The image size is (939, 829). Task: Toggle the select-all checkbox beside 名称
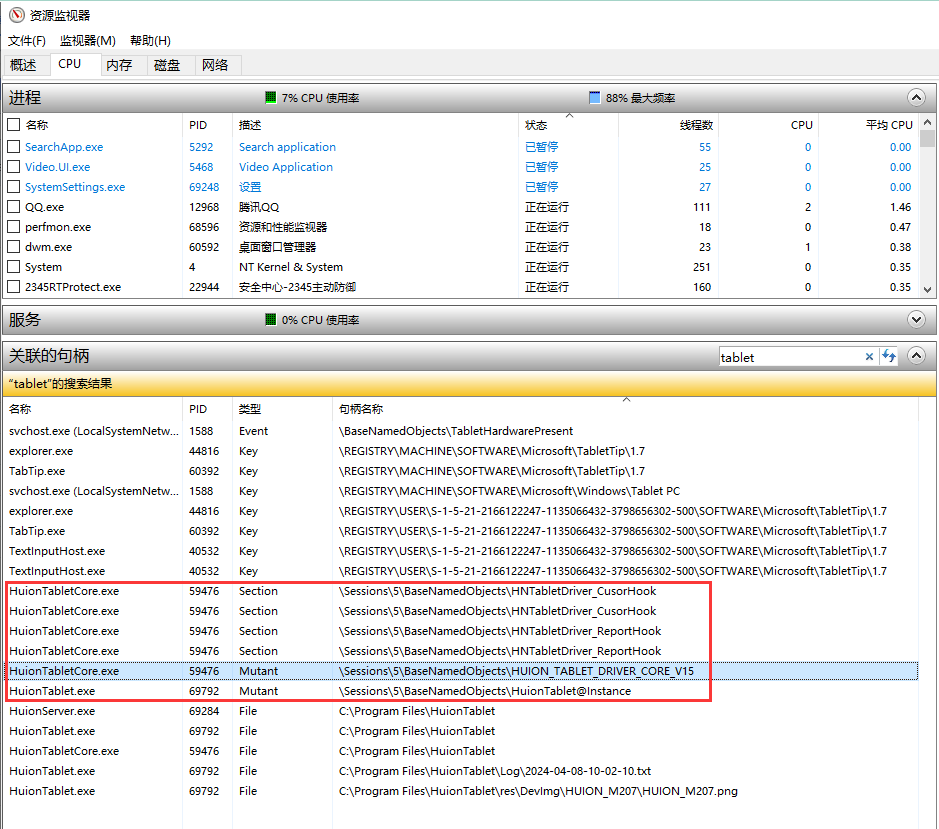(x=13, y=125)
